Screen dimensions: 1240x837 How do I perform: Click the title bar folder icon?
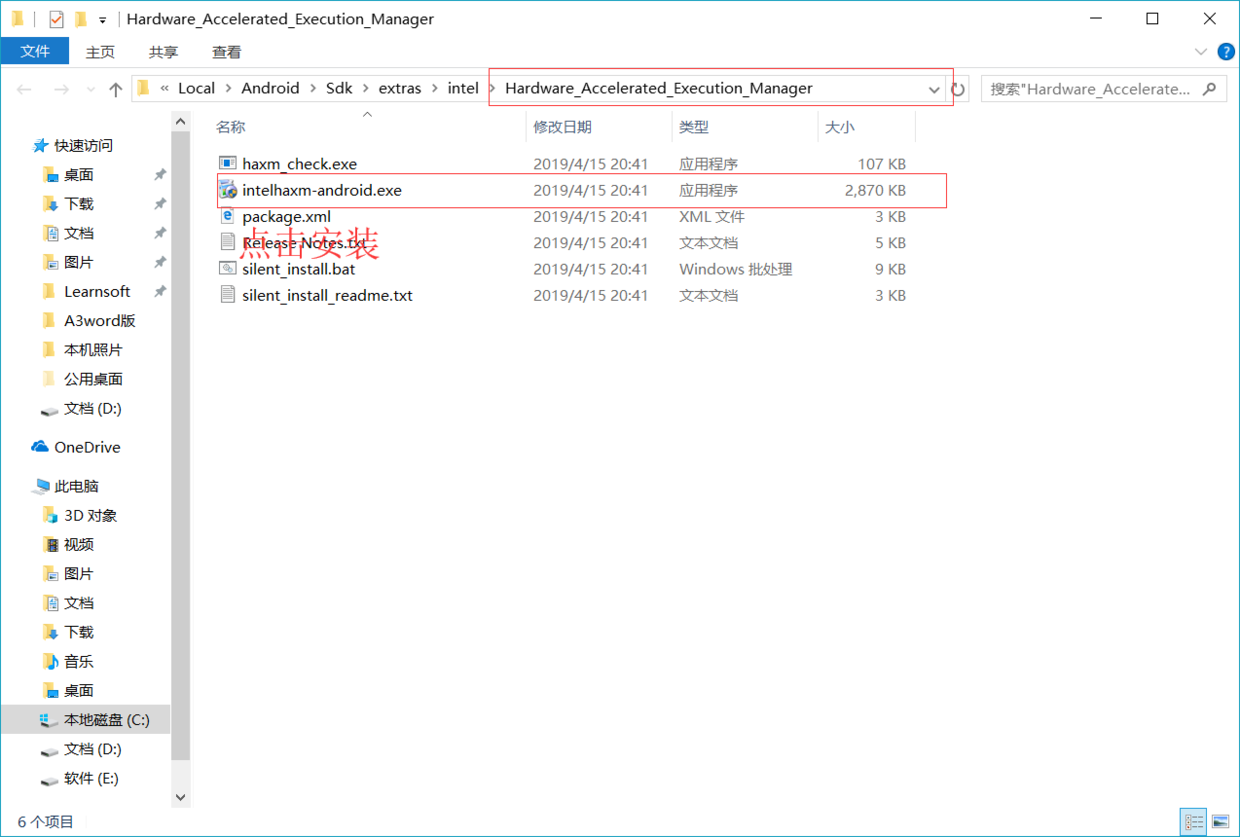tap(18, 19)
